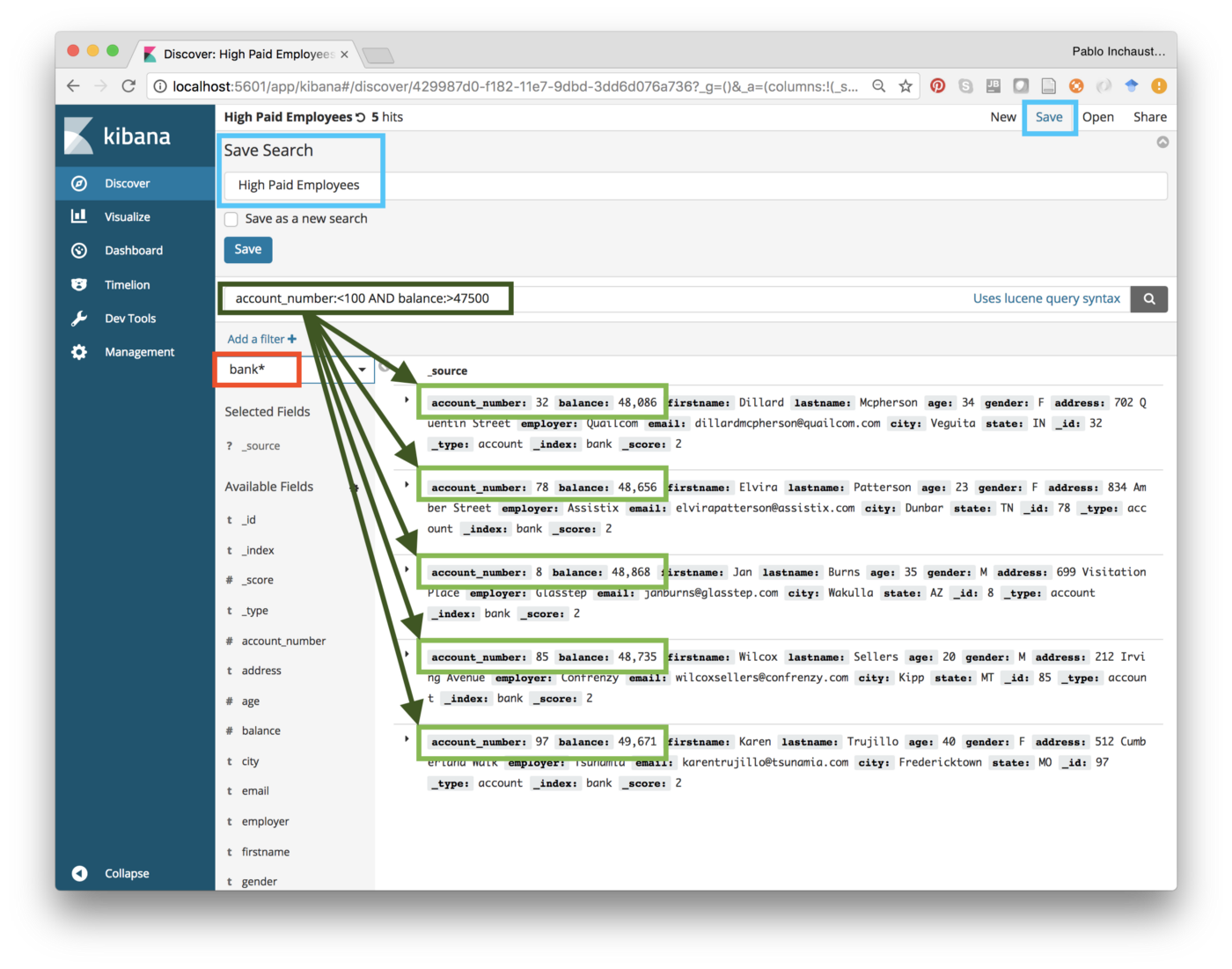Click the 5 hits count label
Image resolution: width=1232 pixels, height=969 pixels.
tap(387, 117)
